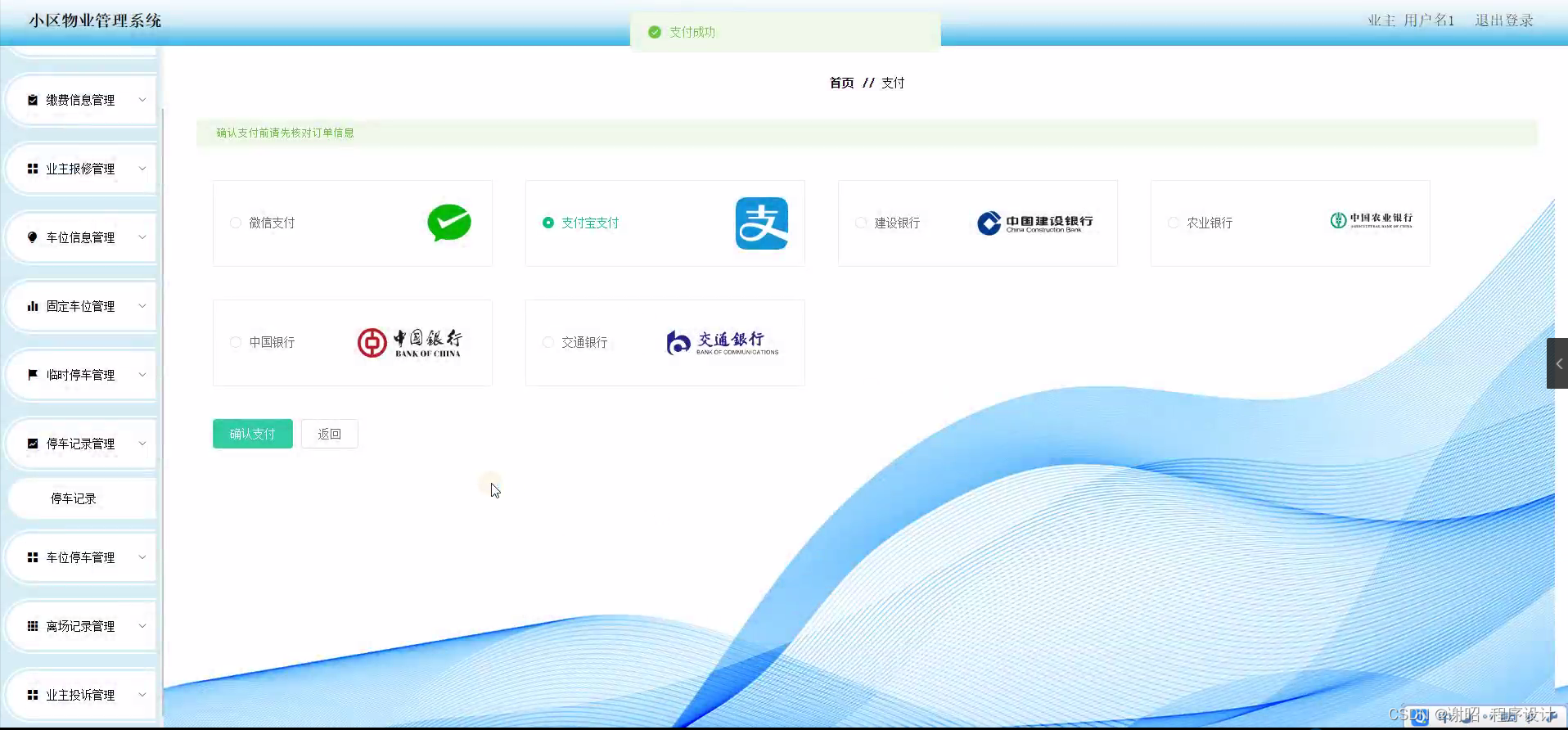Click the 确认支付 button
This screenshot has width=1568, height=730.
[253, 434]
